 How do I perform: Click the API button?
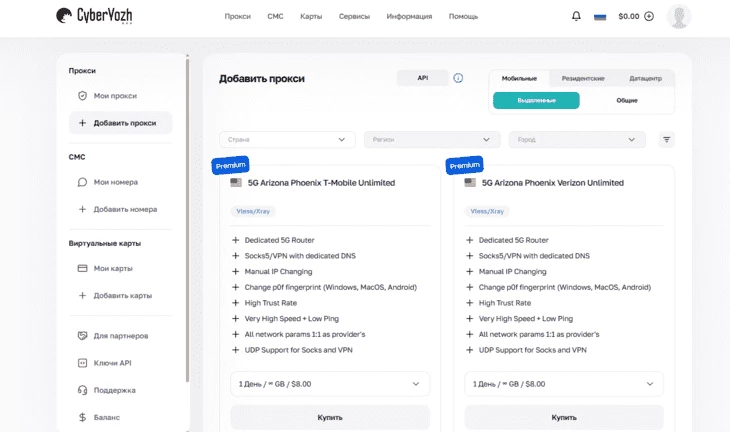coord(422,78)
